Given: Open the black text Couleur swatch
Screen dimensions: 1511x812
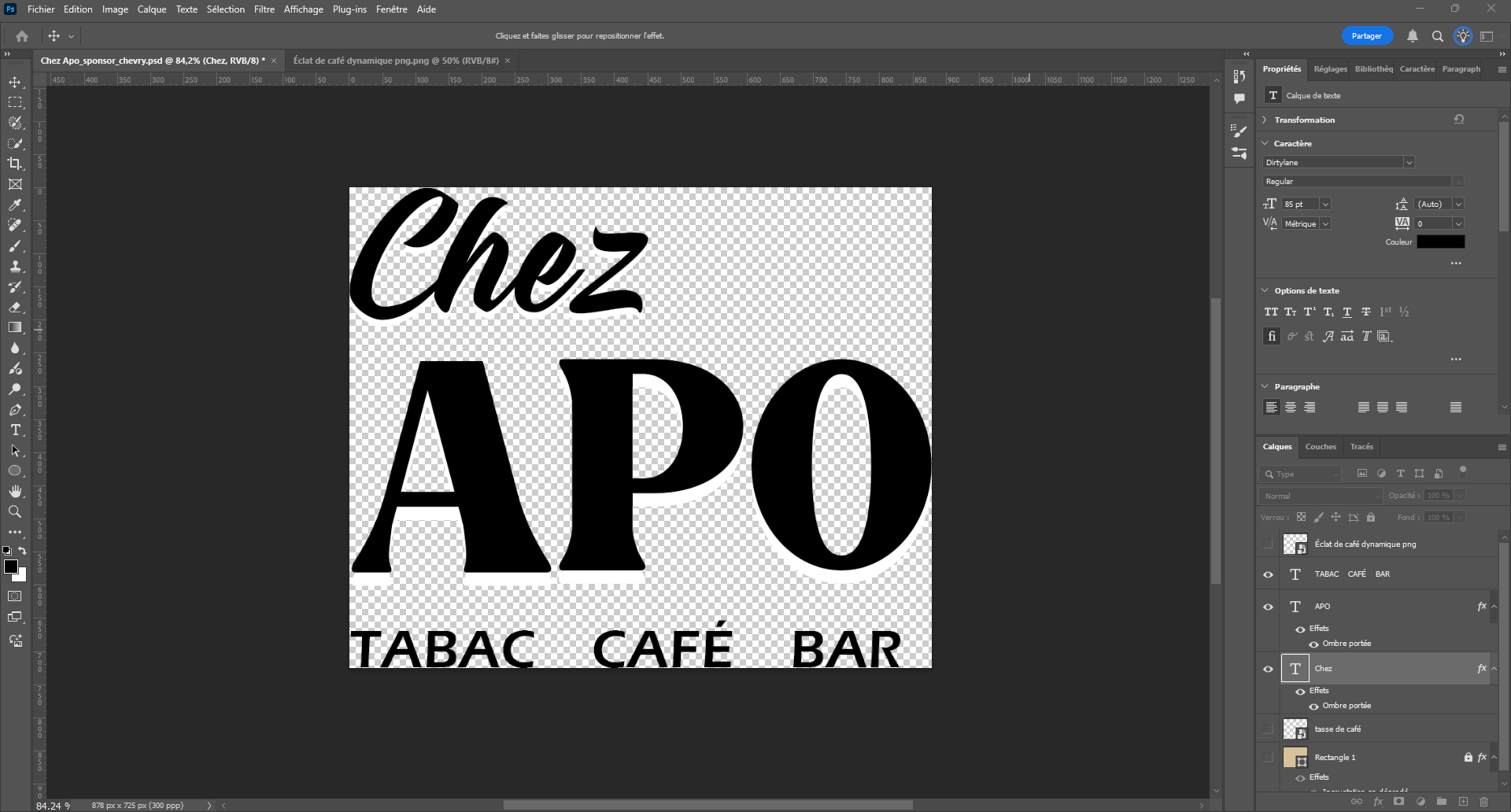Looking at the screenshot, I should [x=1441, y=242].
